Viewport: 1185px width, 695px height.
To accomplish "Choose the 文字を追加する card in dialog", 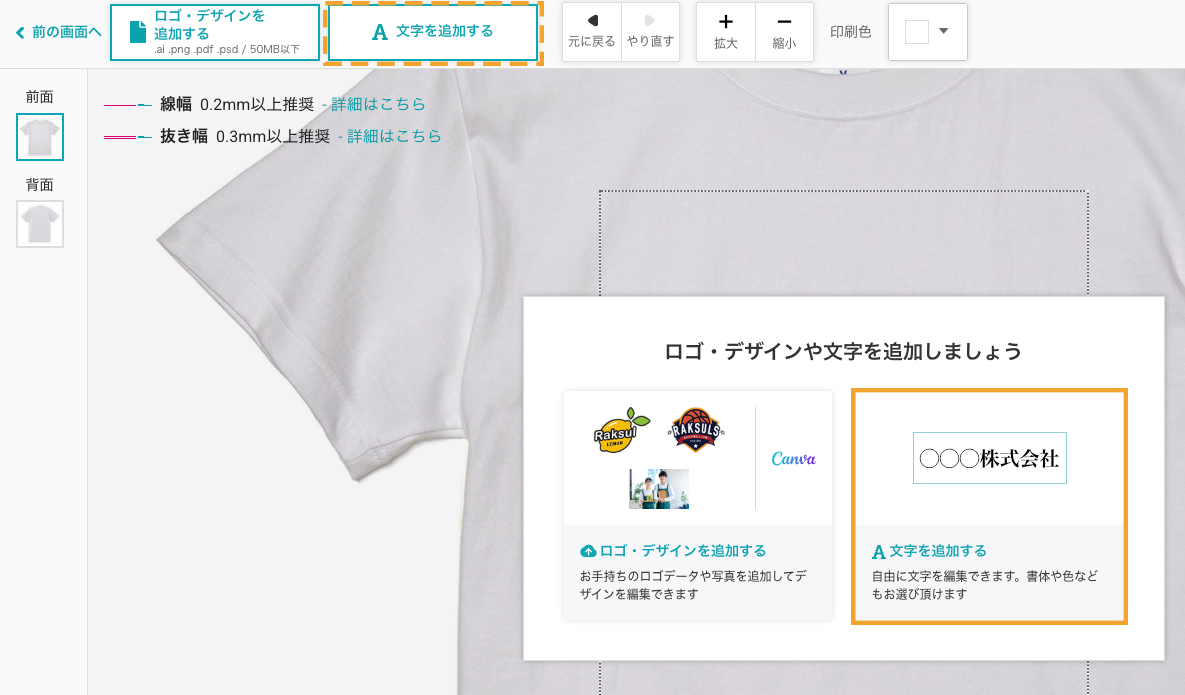I will click(989, 506).
